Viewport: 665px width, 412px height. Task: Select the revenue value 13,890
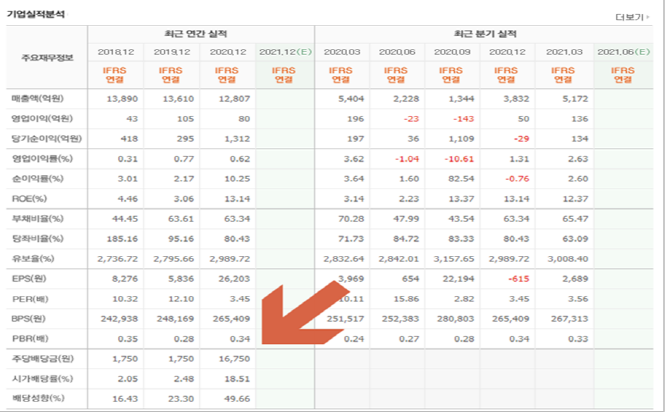pyautogui.click(x=122, y=99)
